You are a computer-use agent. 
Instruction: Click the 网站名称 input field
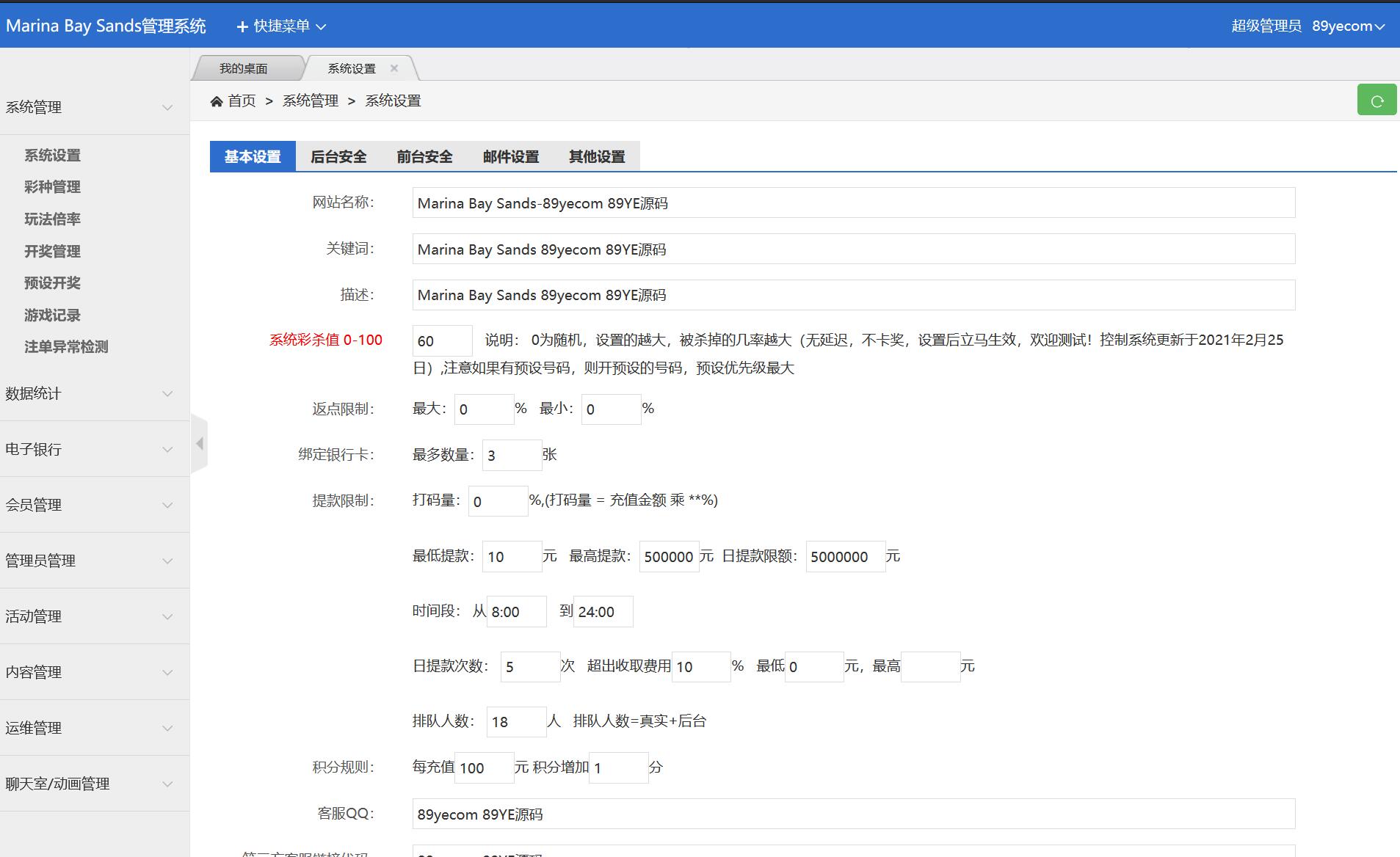(853, 203)
